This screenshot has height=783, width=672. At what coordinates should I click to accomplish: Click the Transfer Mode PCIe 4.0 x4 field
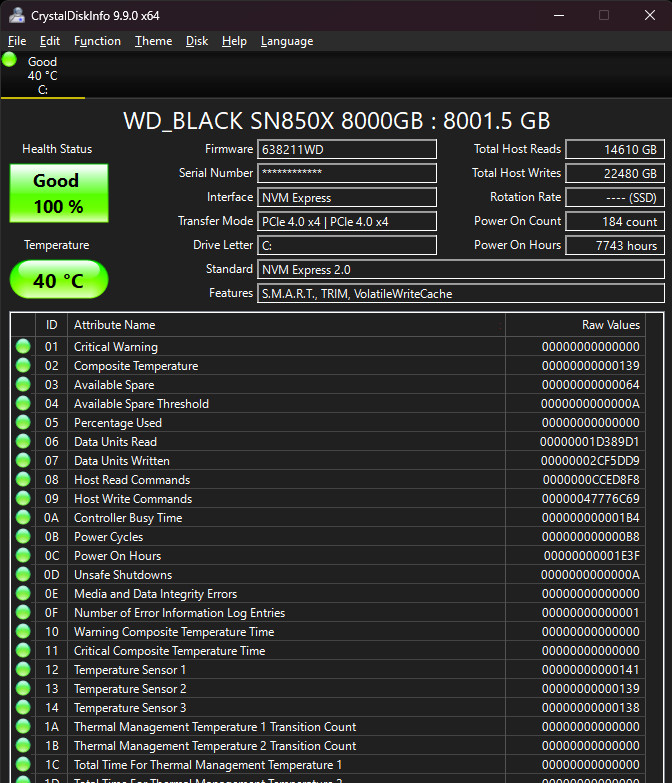click(x=347, y=221)
